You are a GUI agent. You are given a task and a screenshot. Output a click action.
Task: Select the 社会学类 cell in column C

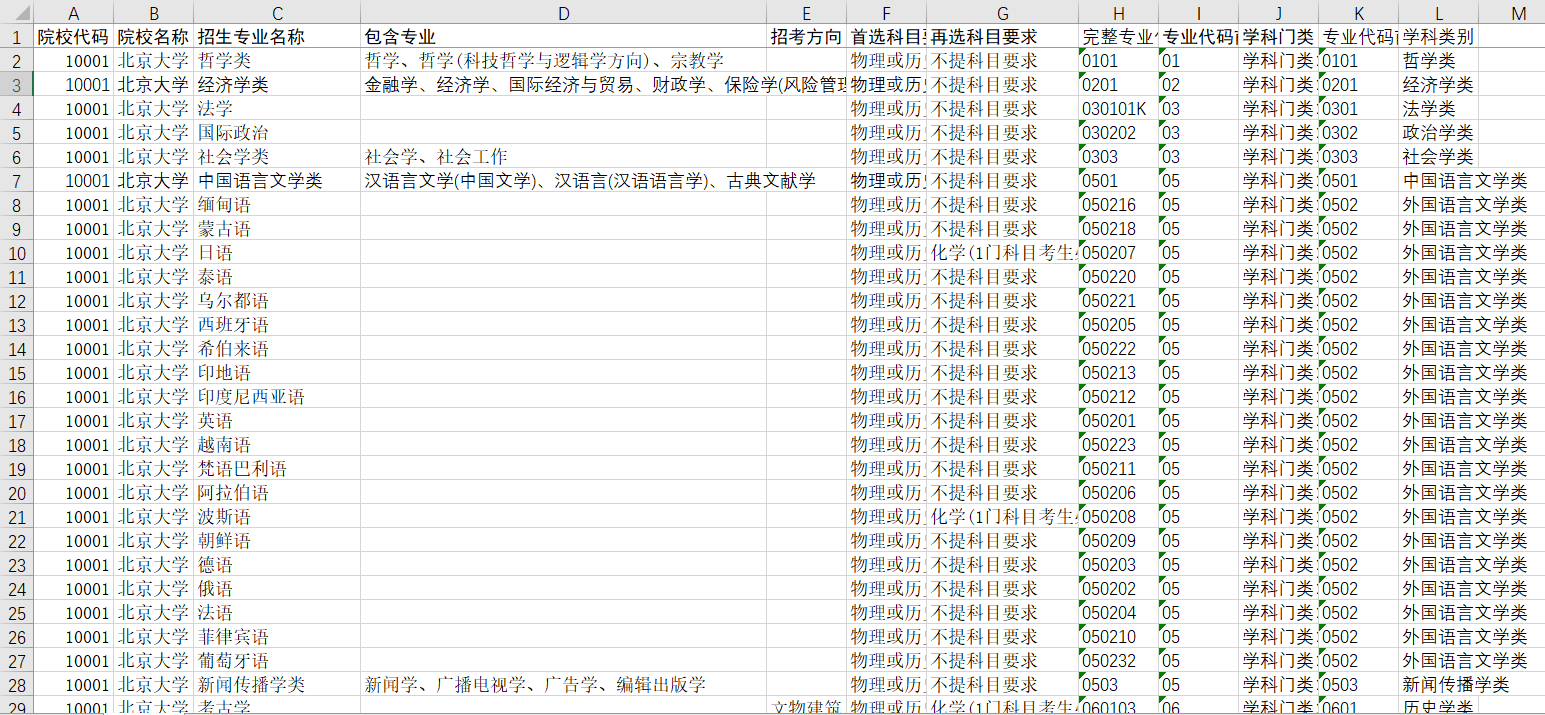point(277,157)
